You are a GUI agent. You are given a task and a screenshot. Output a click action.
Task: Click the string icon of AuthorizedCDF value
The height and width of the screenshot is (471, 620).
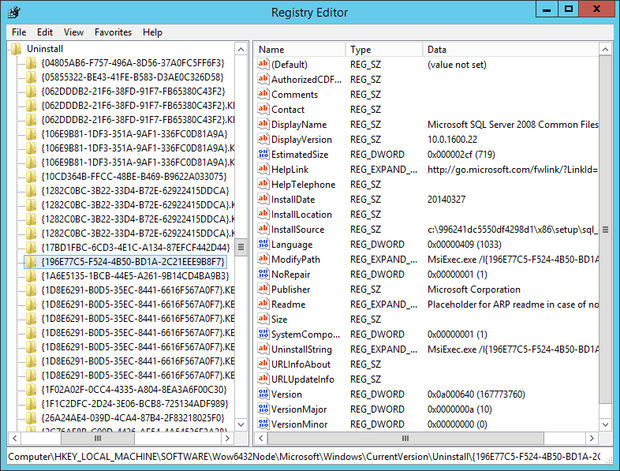(x=263, y=79)
